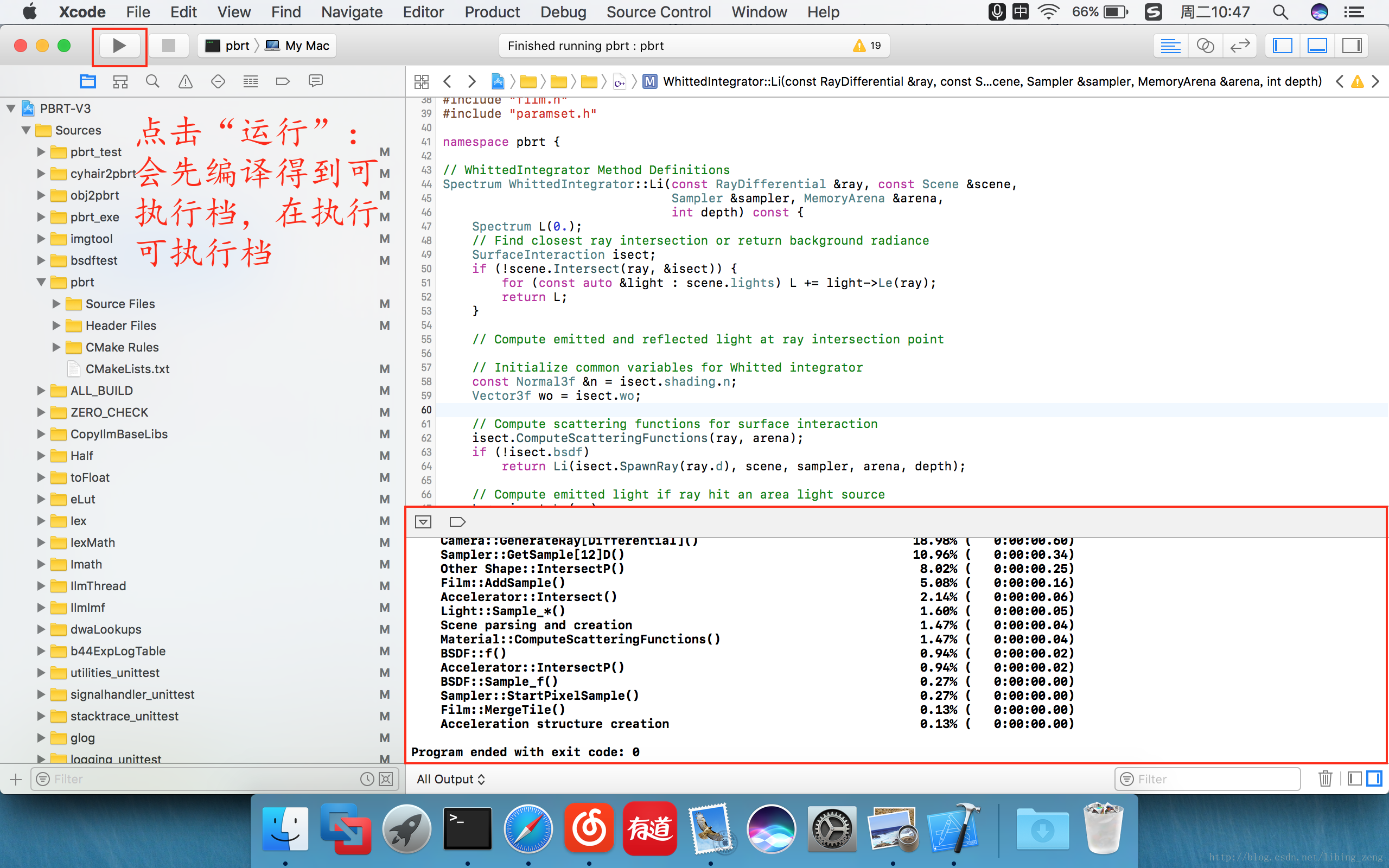
Task: Select the My Mac destination
Action: [297, 46]
